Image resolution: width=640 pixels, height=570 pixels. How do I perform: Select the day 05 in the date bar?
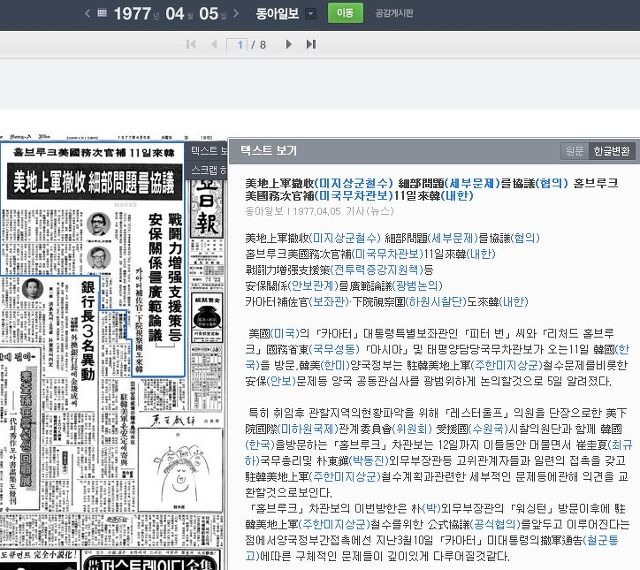click(209, 13)
